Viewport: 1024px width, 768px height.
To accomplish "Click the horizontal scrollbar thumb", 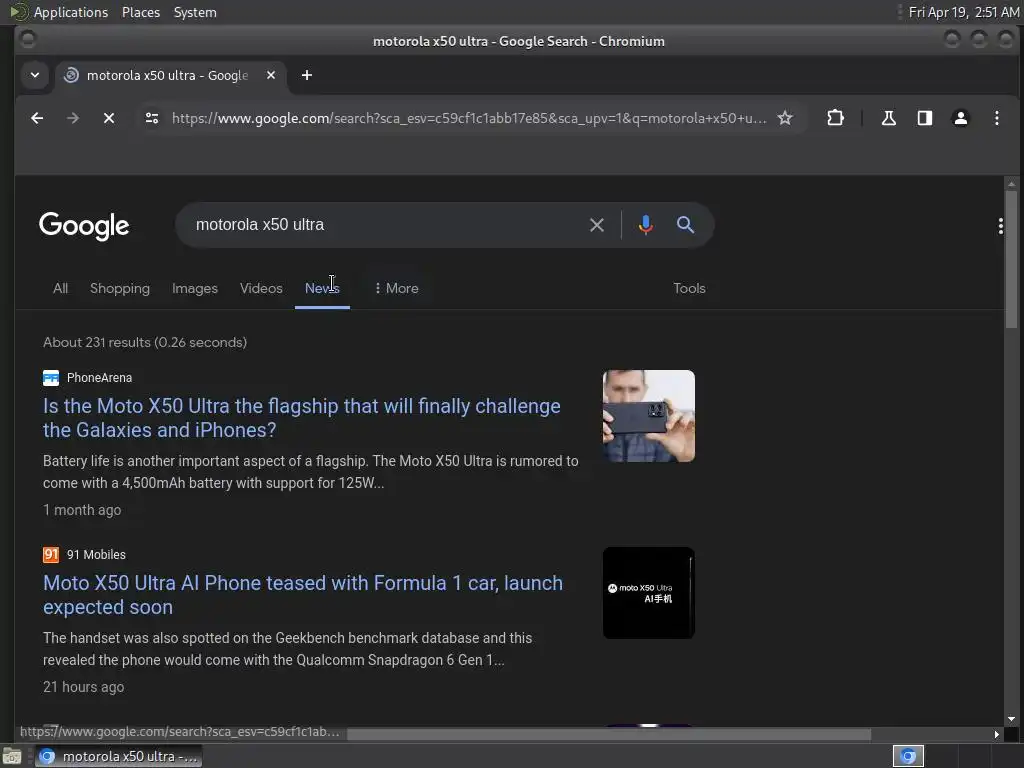I will coord(609,734).
